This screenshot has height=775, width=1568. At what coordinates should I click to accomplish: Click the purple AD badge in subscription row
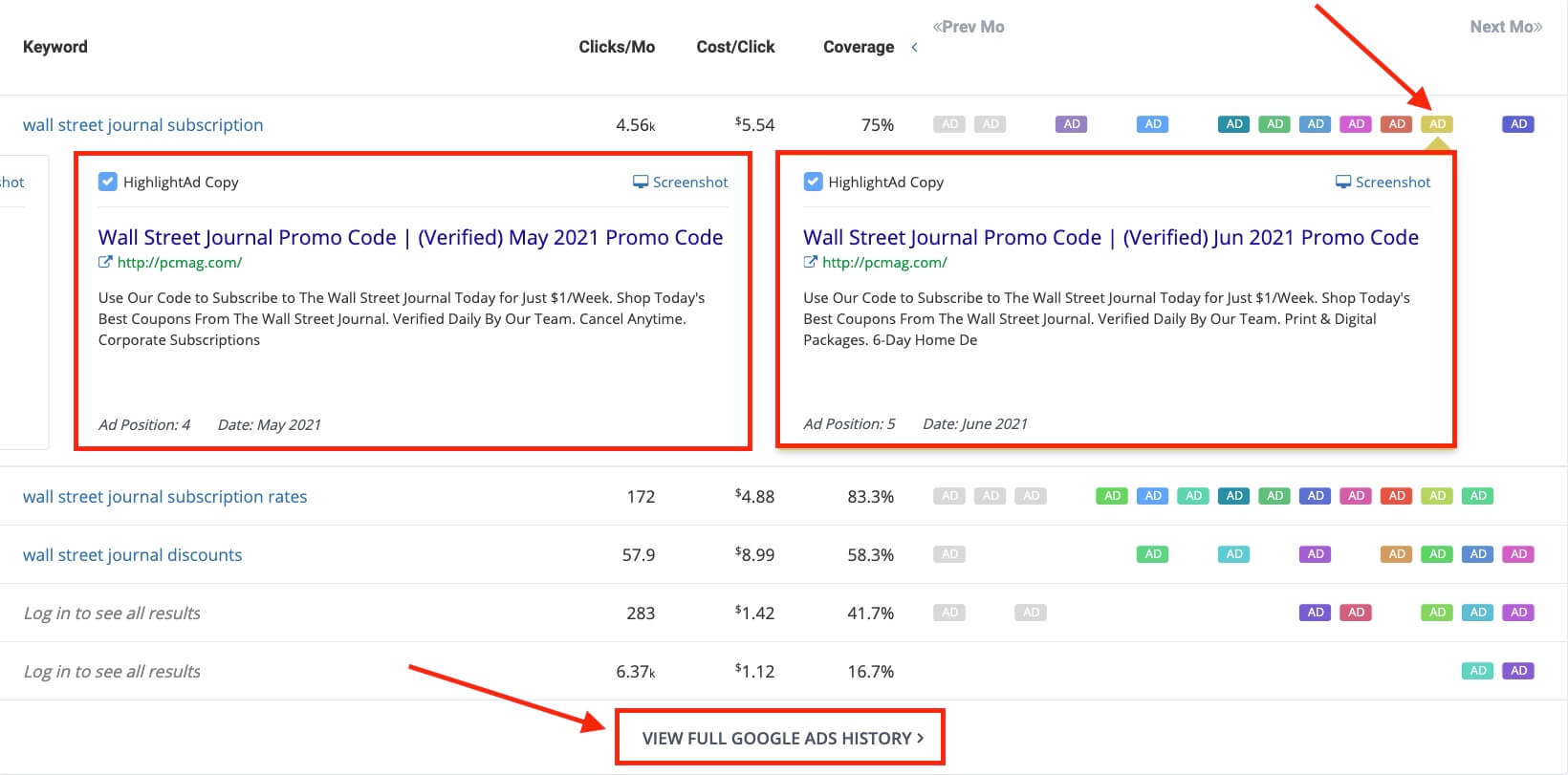[1072, 124]
